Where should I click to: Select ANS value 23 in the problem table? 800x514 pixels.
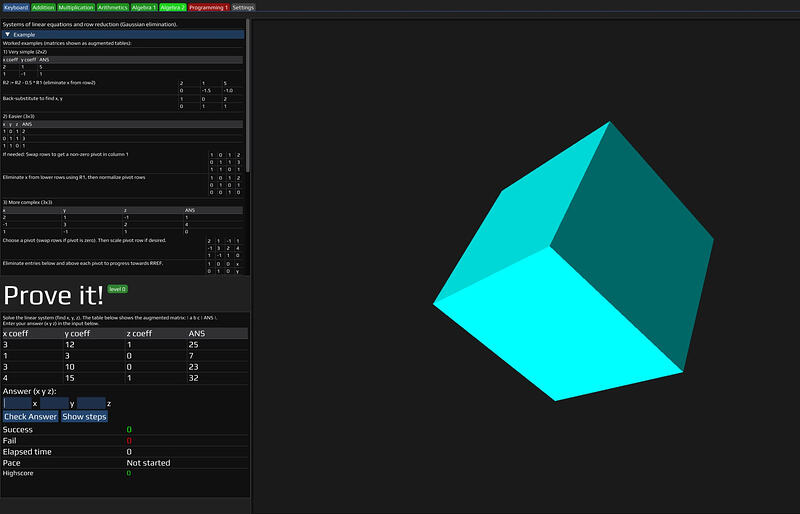point(193,367)
